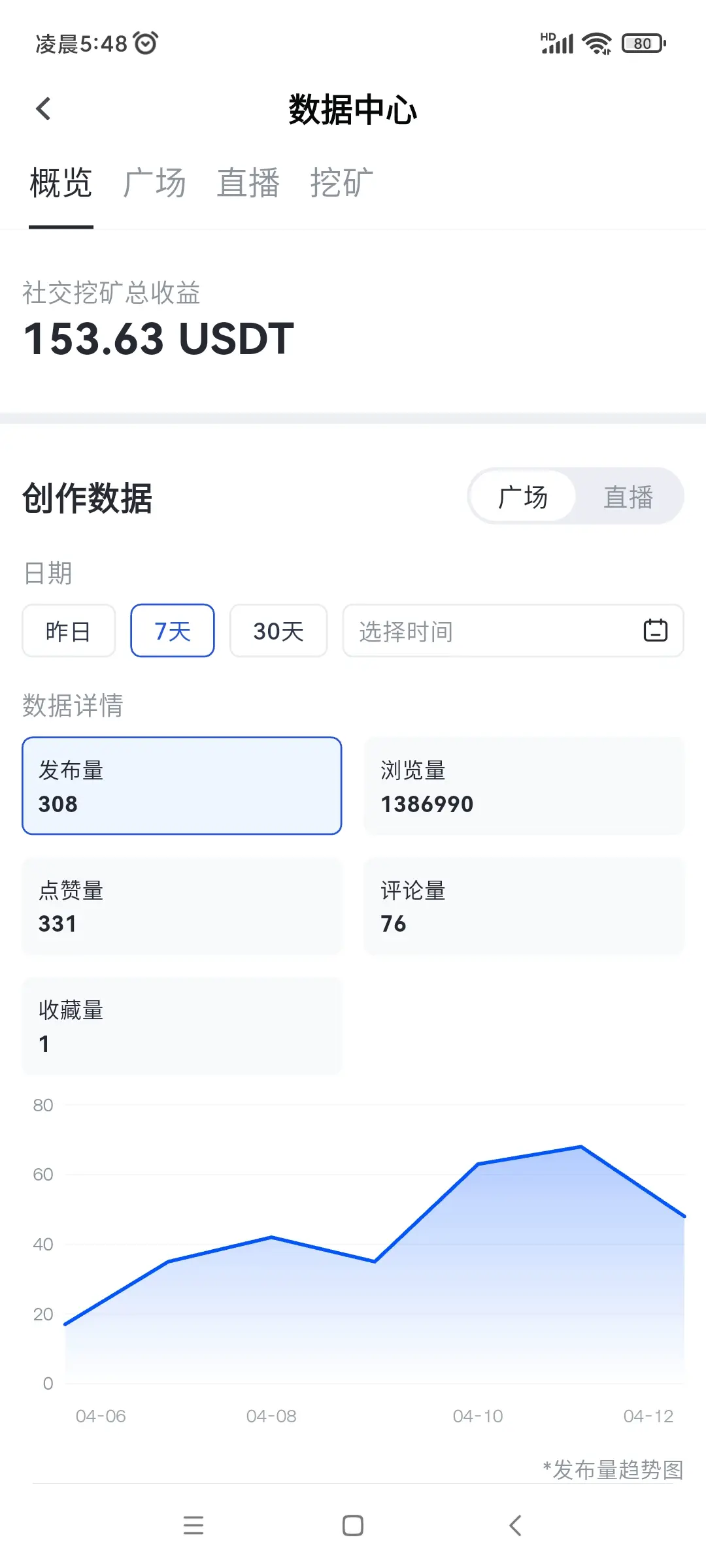The height and width of the screenshot is (1568, 706).
Task: Tap the Android recent-apps menu icon
Action: point(193,1526)
